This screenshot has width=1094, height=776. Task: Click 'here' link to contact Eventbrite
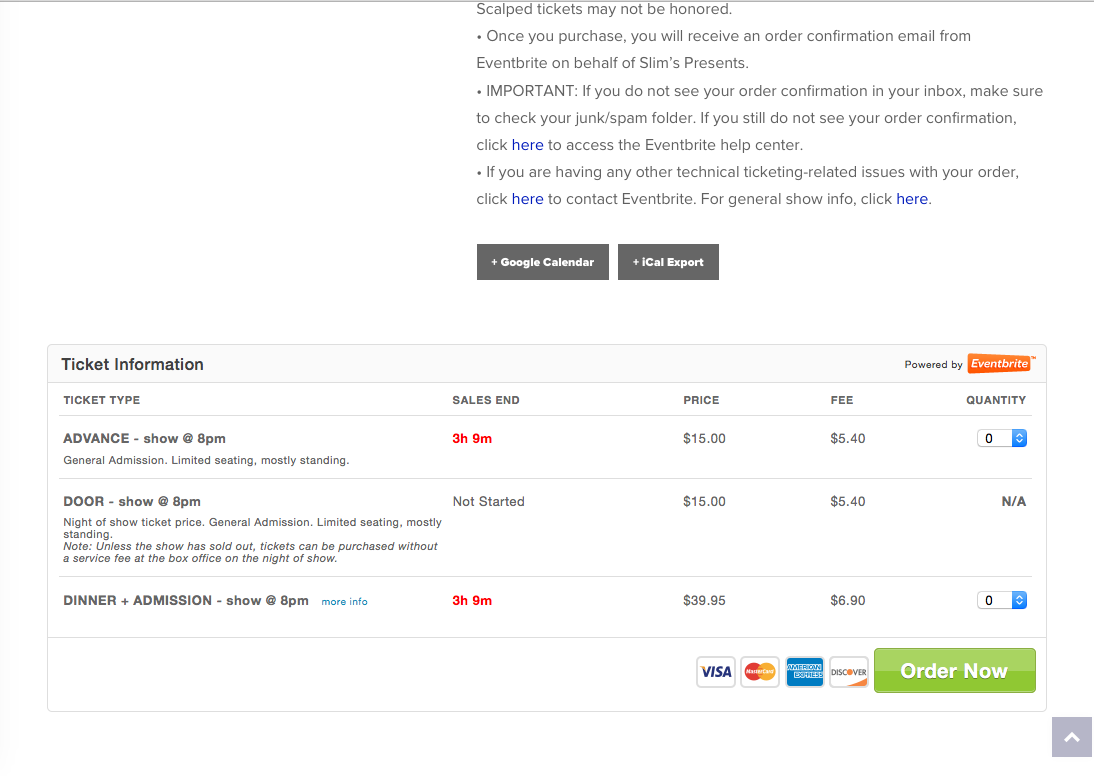[x=527, y=199]
